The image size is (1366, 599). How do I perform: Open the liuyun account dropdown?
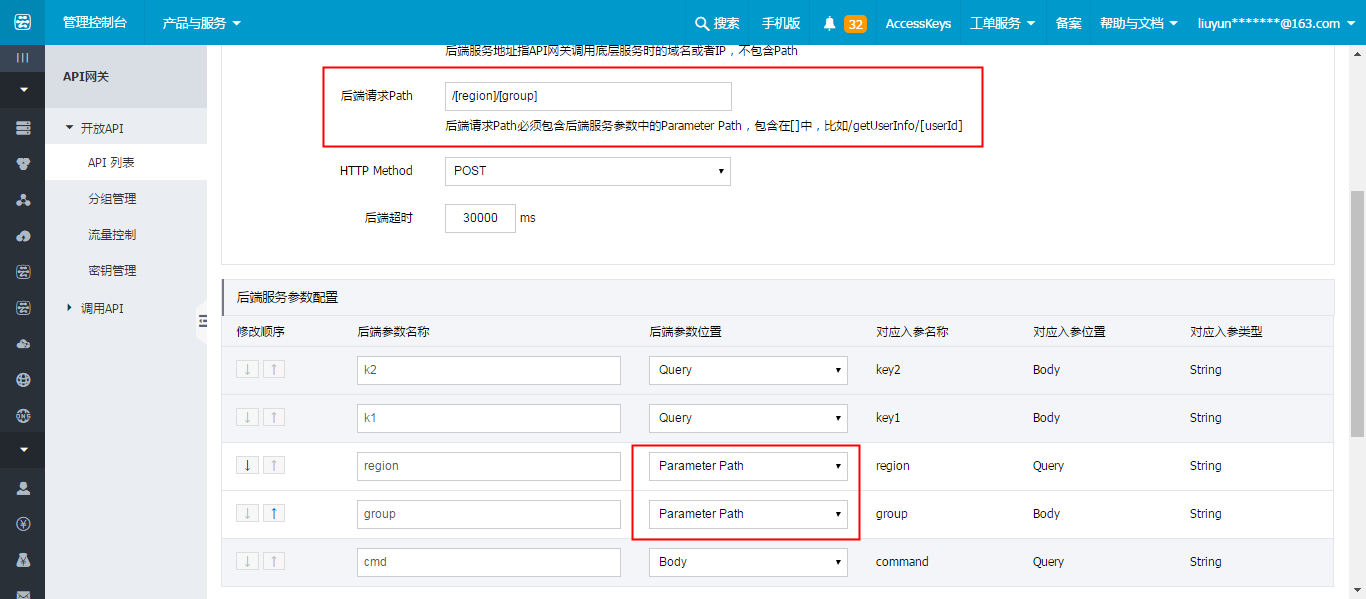click(1276, 23)
